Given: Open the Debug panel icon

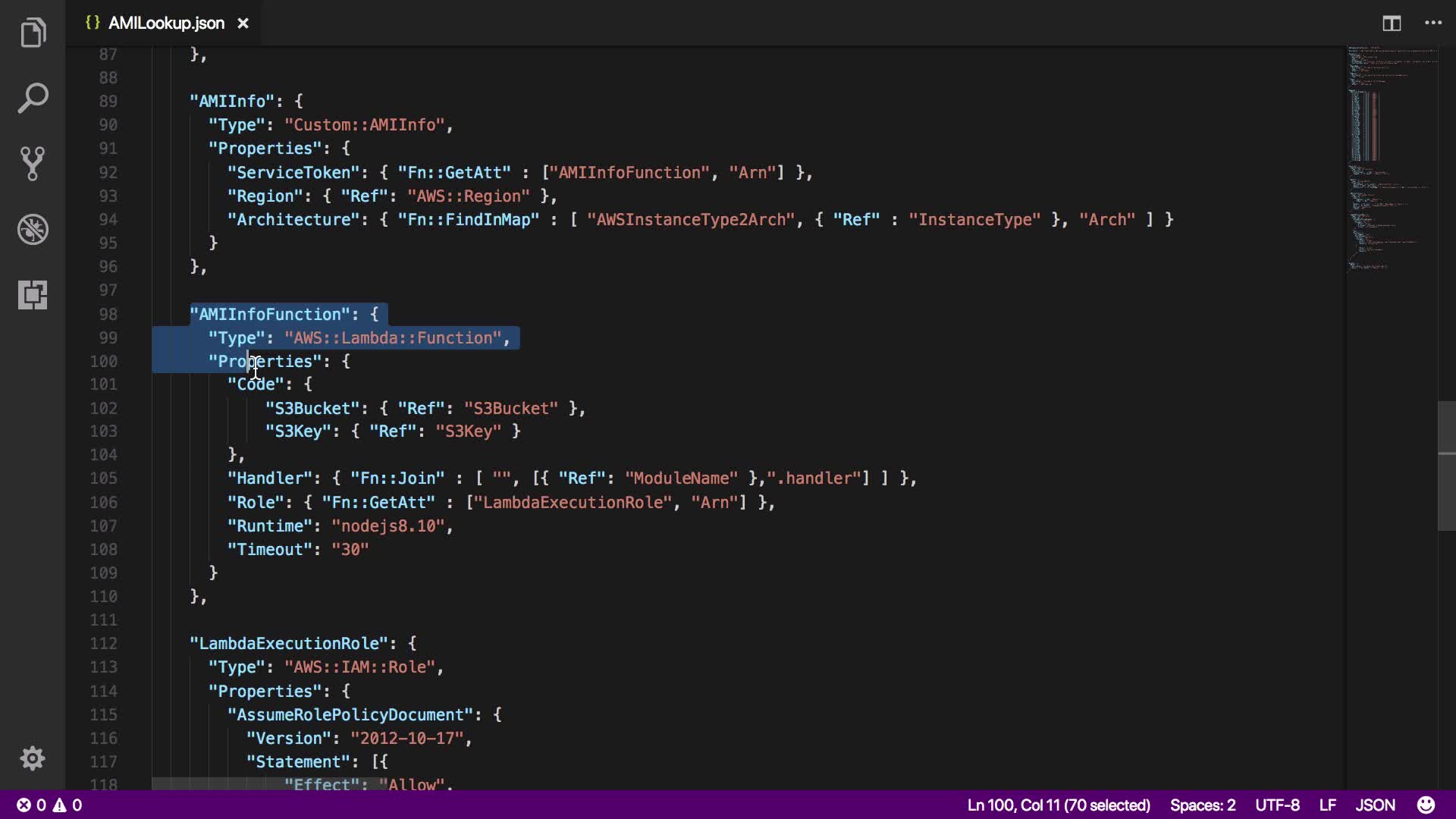Looking at the screenshot, I should pos(33,229).
